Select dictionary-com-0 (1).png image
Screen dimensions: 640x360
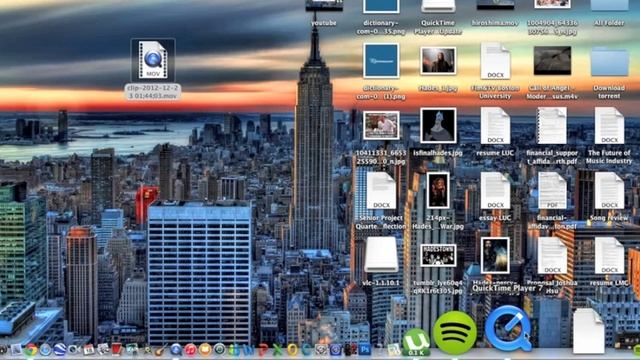click(x=381, y=60)
